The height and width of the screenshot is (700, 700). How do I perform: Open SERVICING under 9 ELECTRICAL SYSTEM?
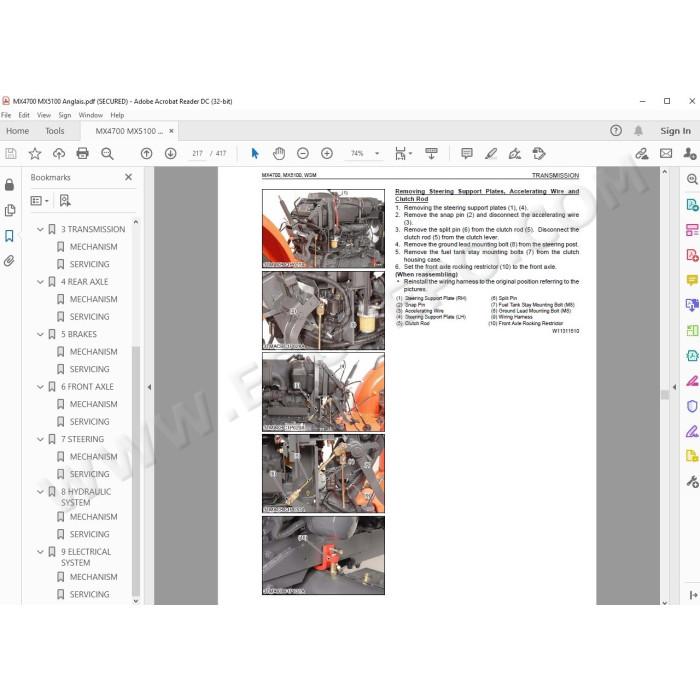[89, 595]
